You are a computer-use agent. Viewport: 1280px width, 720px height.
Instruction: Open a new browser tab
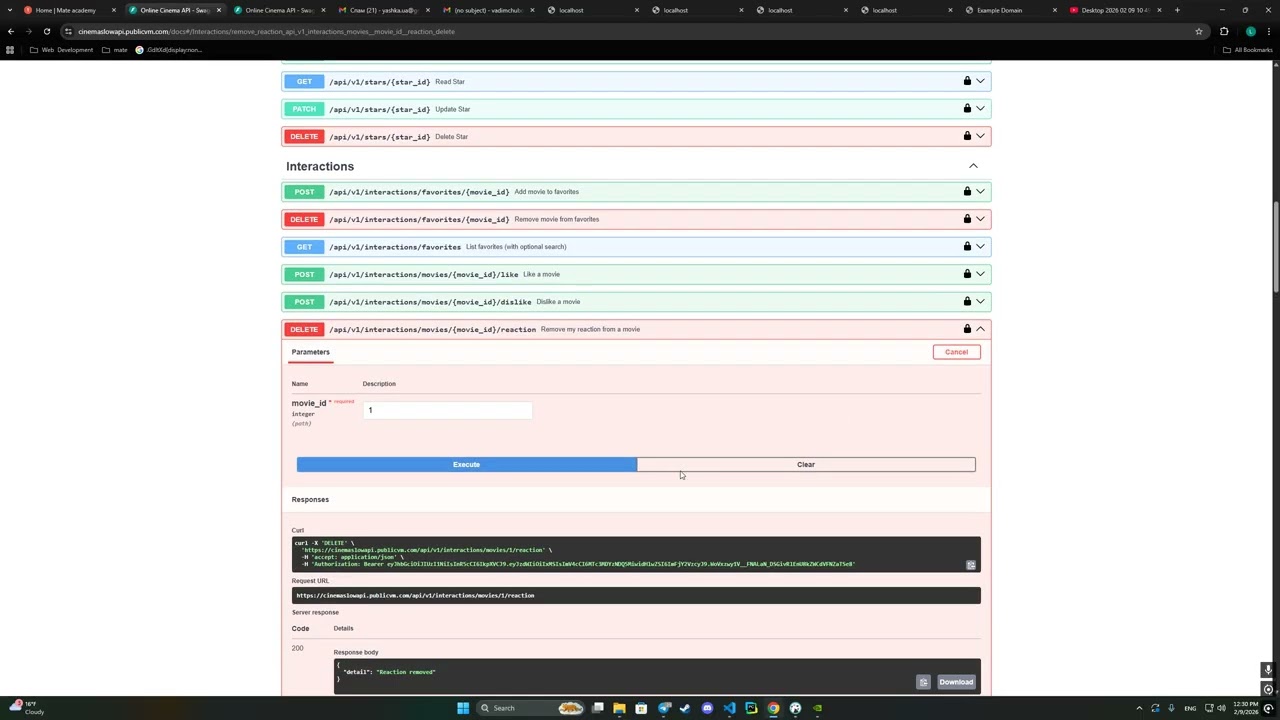[x=1177, y=10]
